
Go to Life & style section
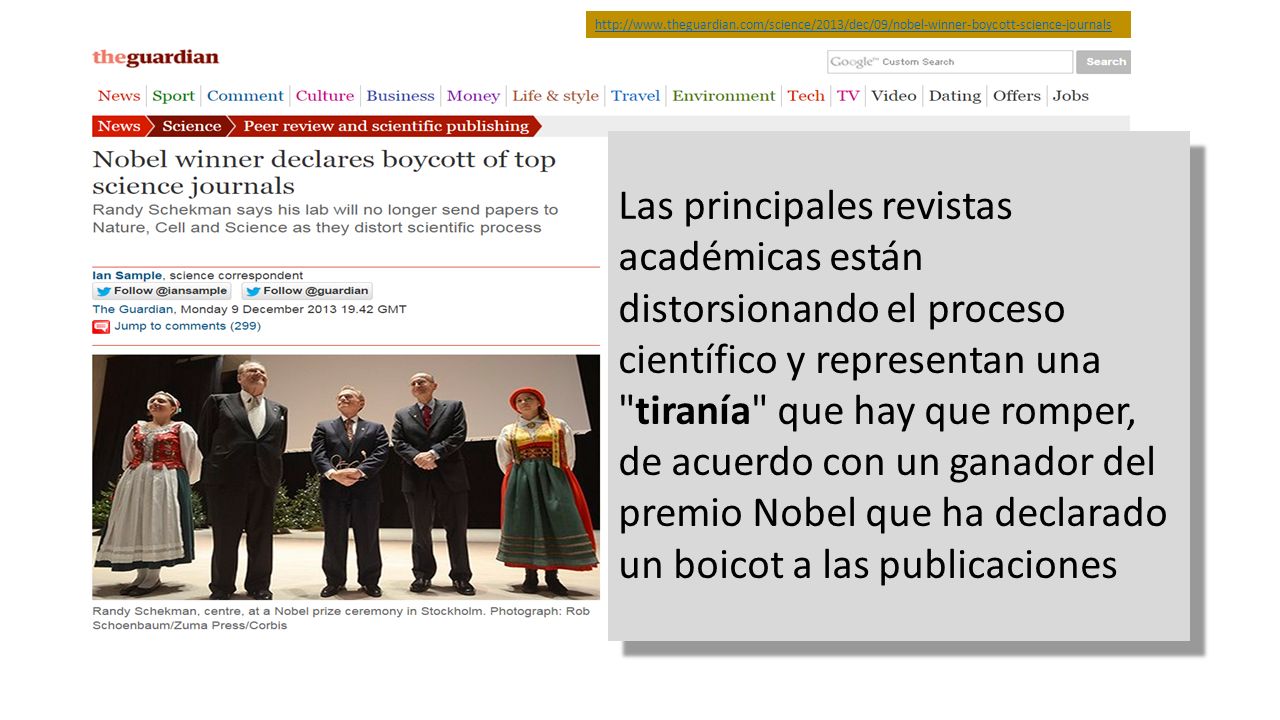(x=555, y=96)
